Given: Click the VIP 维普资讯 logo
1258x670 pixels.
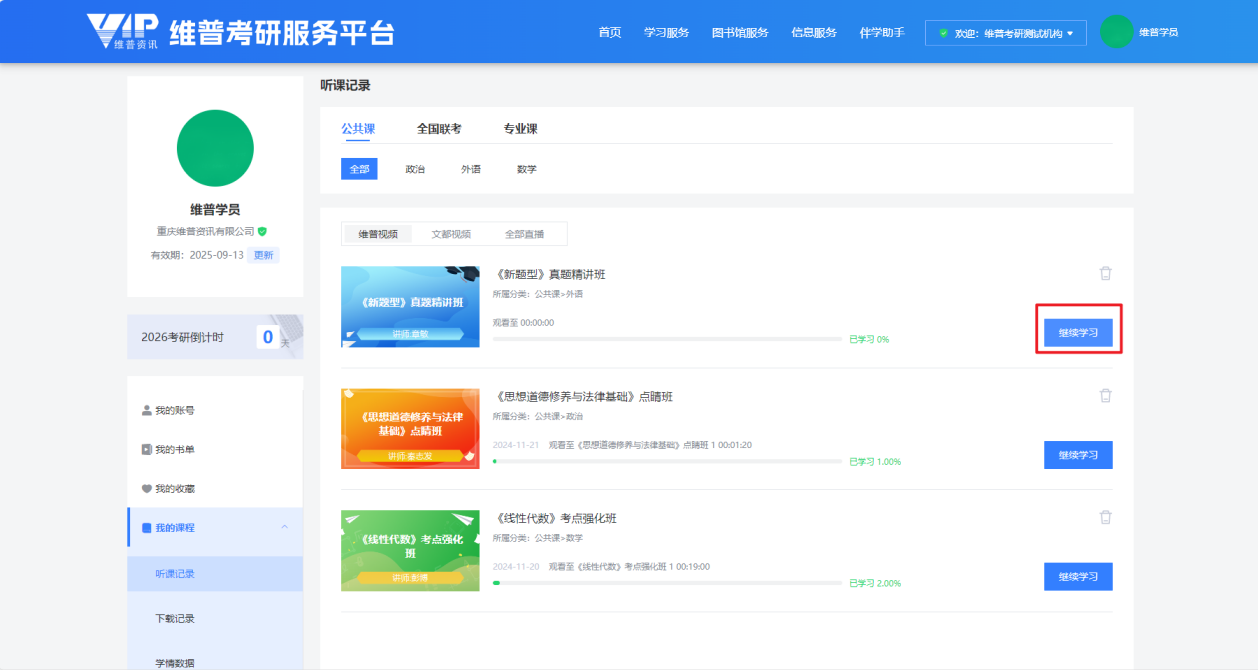Looking at the screenshot, I should (x=122, y=32).
